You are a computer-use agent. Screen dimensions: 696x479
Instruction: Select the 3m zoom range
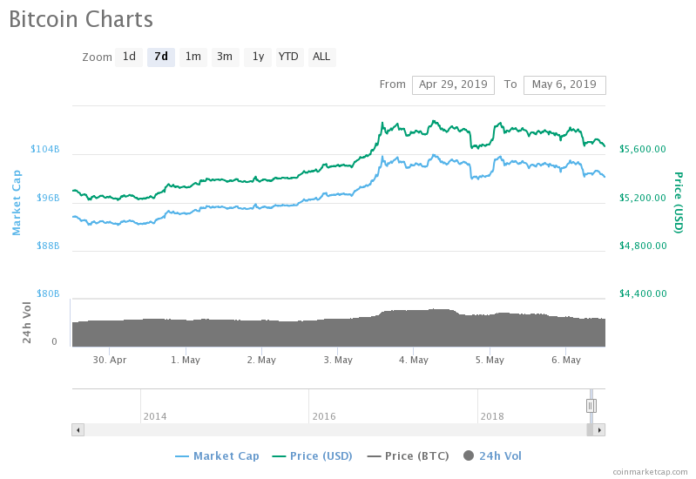tap(225, 57)
